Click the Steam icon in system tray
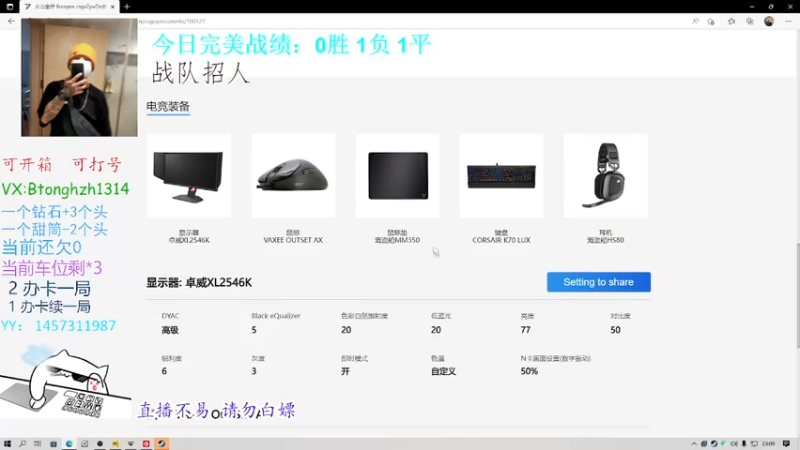800x450 pixels. pos(714,444)
